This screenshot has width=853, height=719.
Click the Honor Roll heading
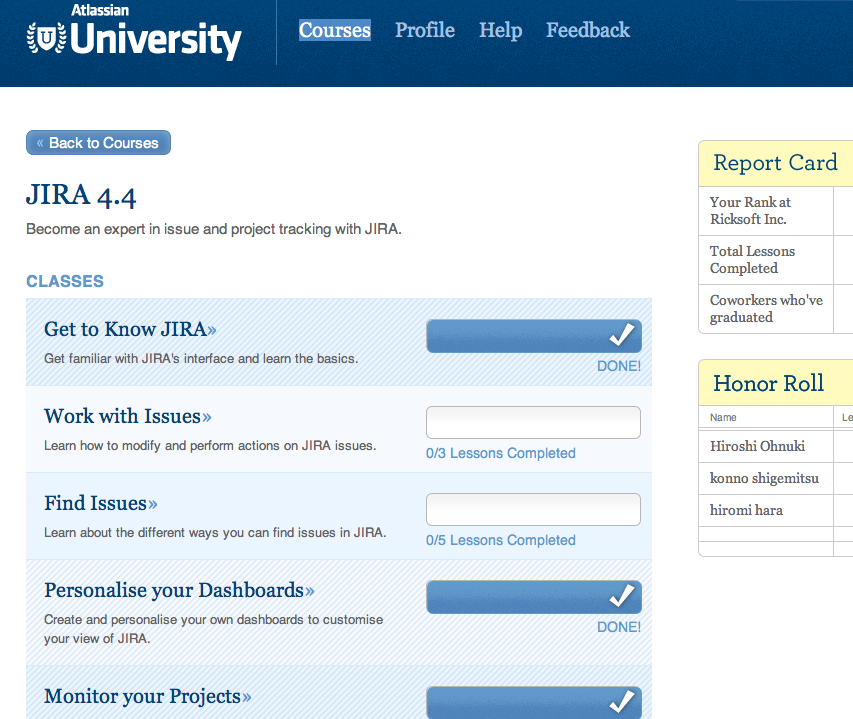[x=769, y=383]
